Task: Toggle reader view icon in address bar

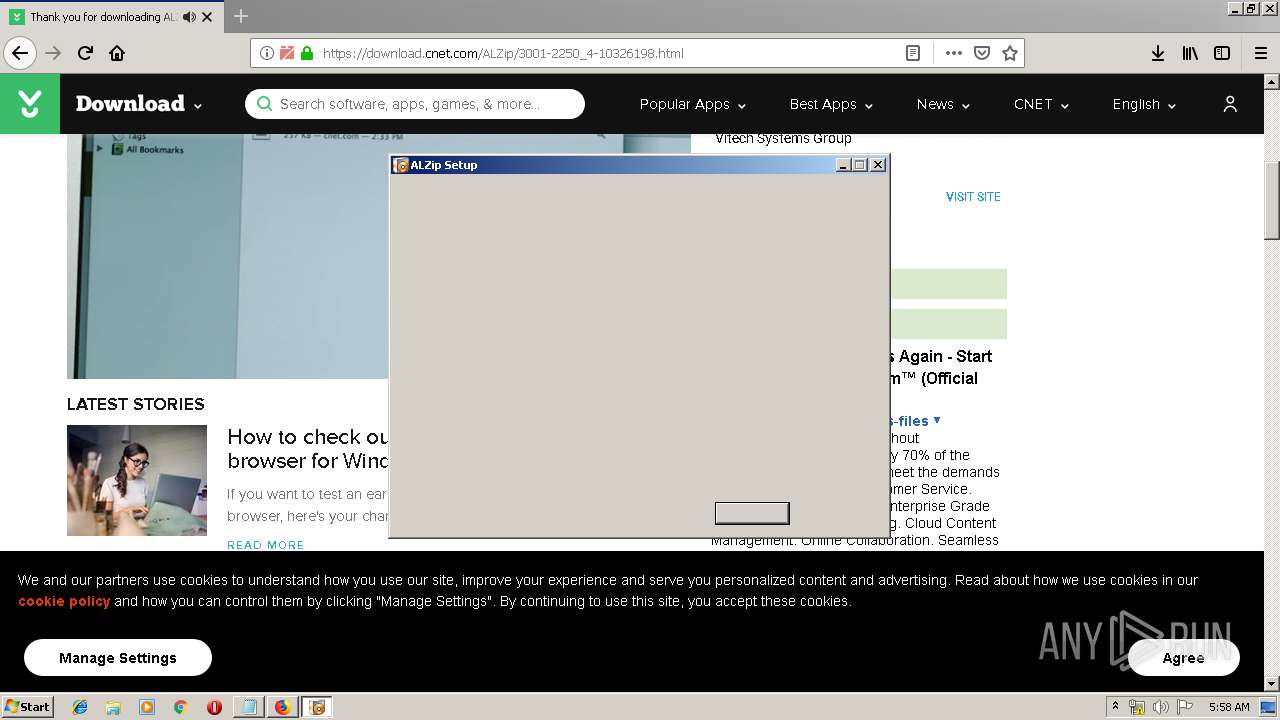Action: pos(913,53)
